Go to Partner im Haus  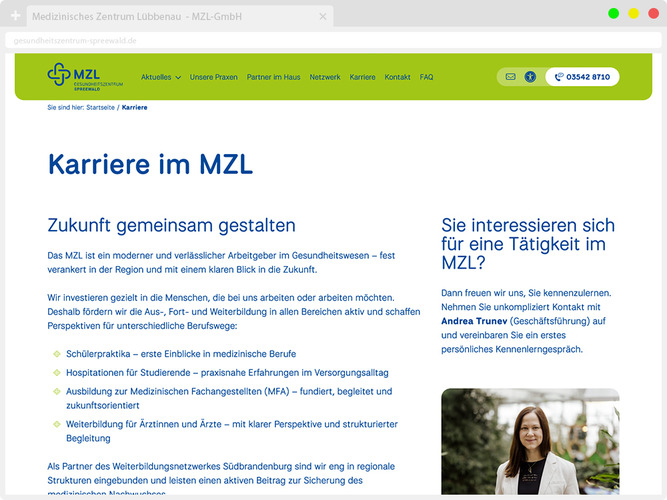(x=274, y=77)
